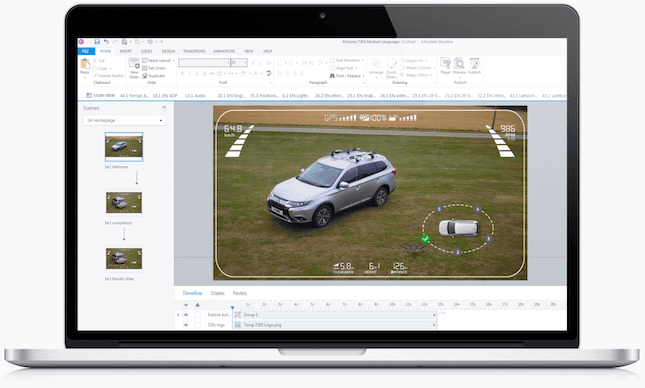Open the TRANSITIONS ribbon tab

click(194, 51)
